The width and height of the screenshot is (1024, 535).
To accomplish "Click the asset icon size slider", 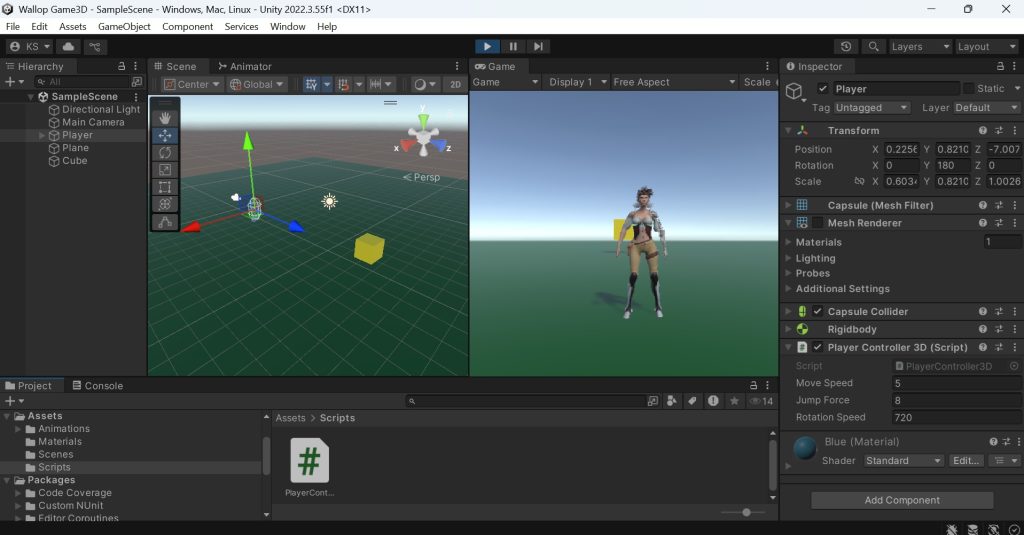I will click(746, 512).
